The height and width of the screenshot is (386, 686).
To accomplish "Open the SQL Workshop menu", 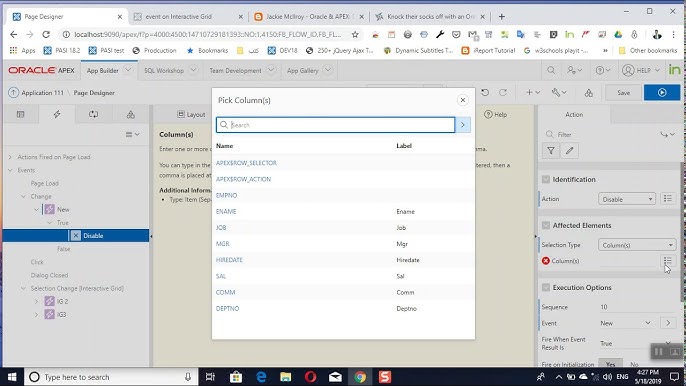I will pyautogui.click(x=170, y=70).
